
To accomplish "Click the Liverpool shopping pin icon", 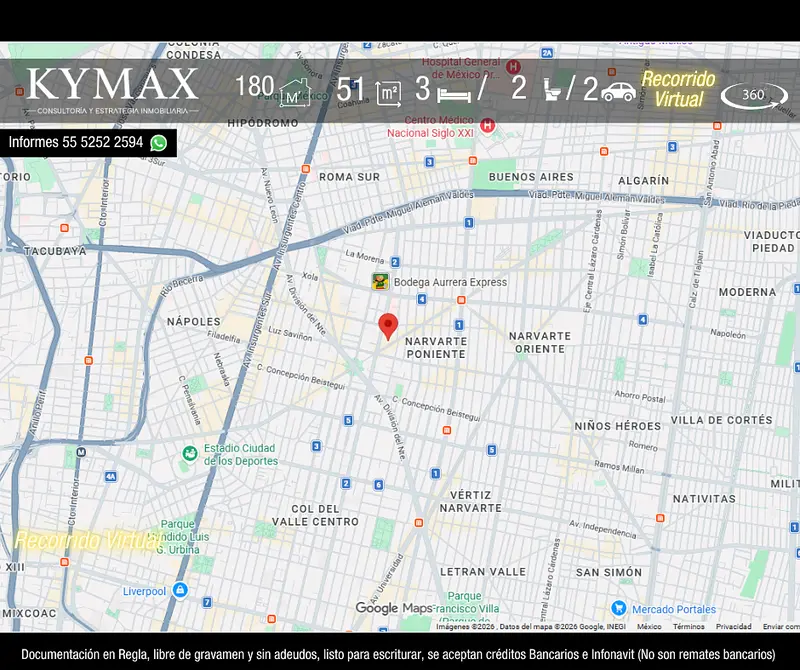I will pos(180,590).
